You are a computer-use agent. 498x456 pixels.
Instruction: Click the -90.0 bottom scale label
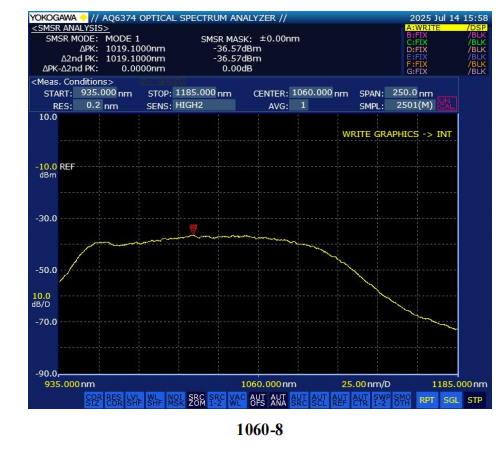click(x=47, y=374)
